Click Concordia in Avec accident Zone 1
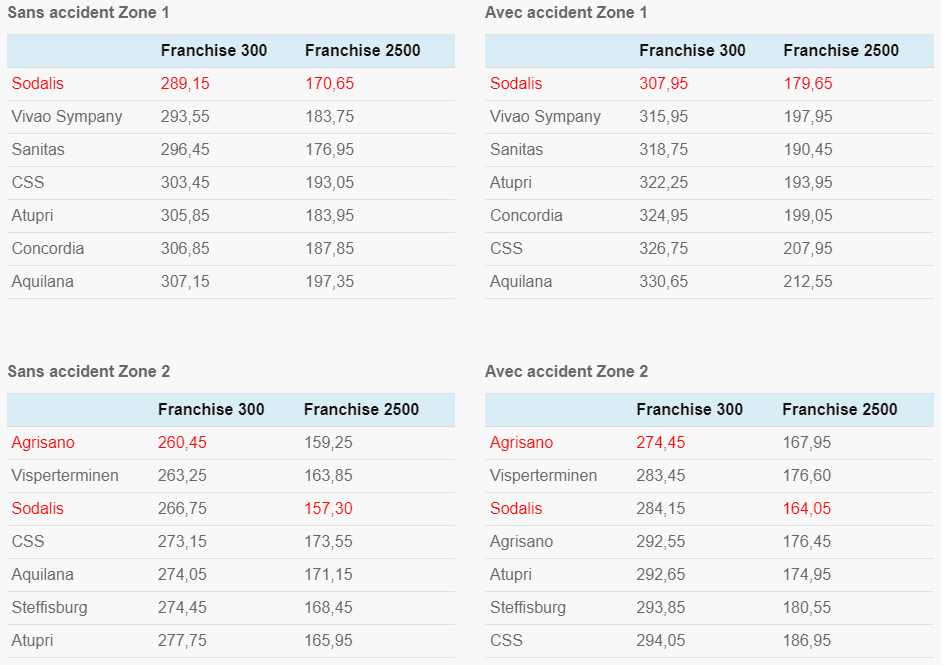941x665 pixels. click(526, 215)
